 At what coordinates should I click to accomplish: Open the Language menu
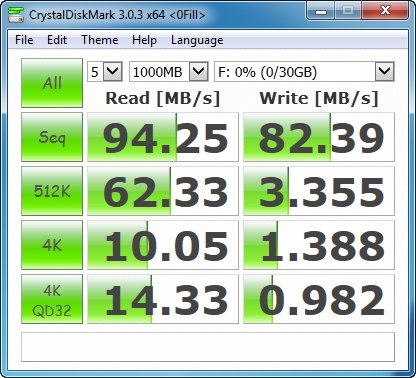197,40
